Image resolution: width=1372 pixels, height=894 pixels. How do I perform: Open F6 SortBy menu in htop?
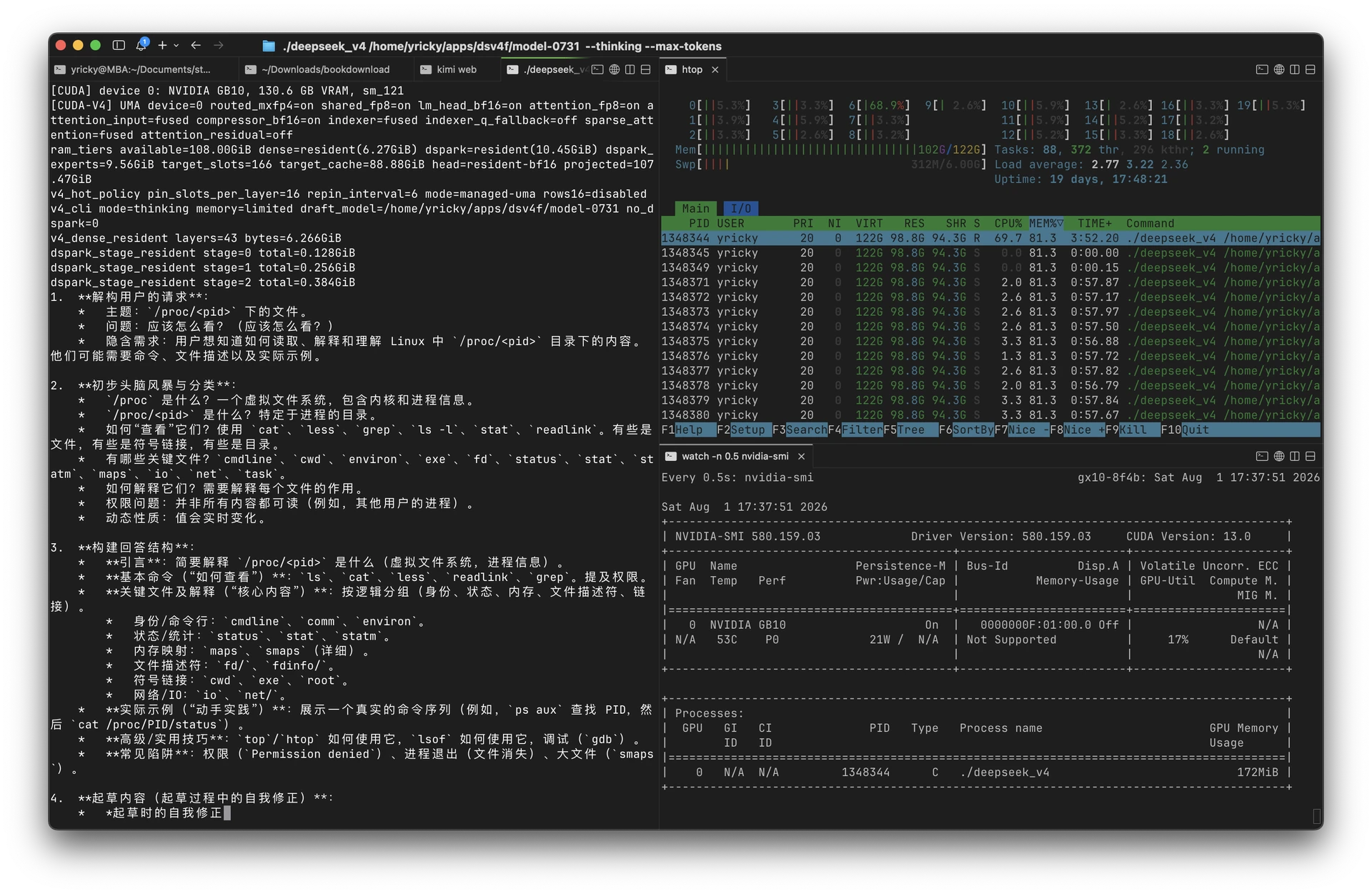tap(965, 429)
